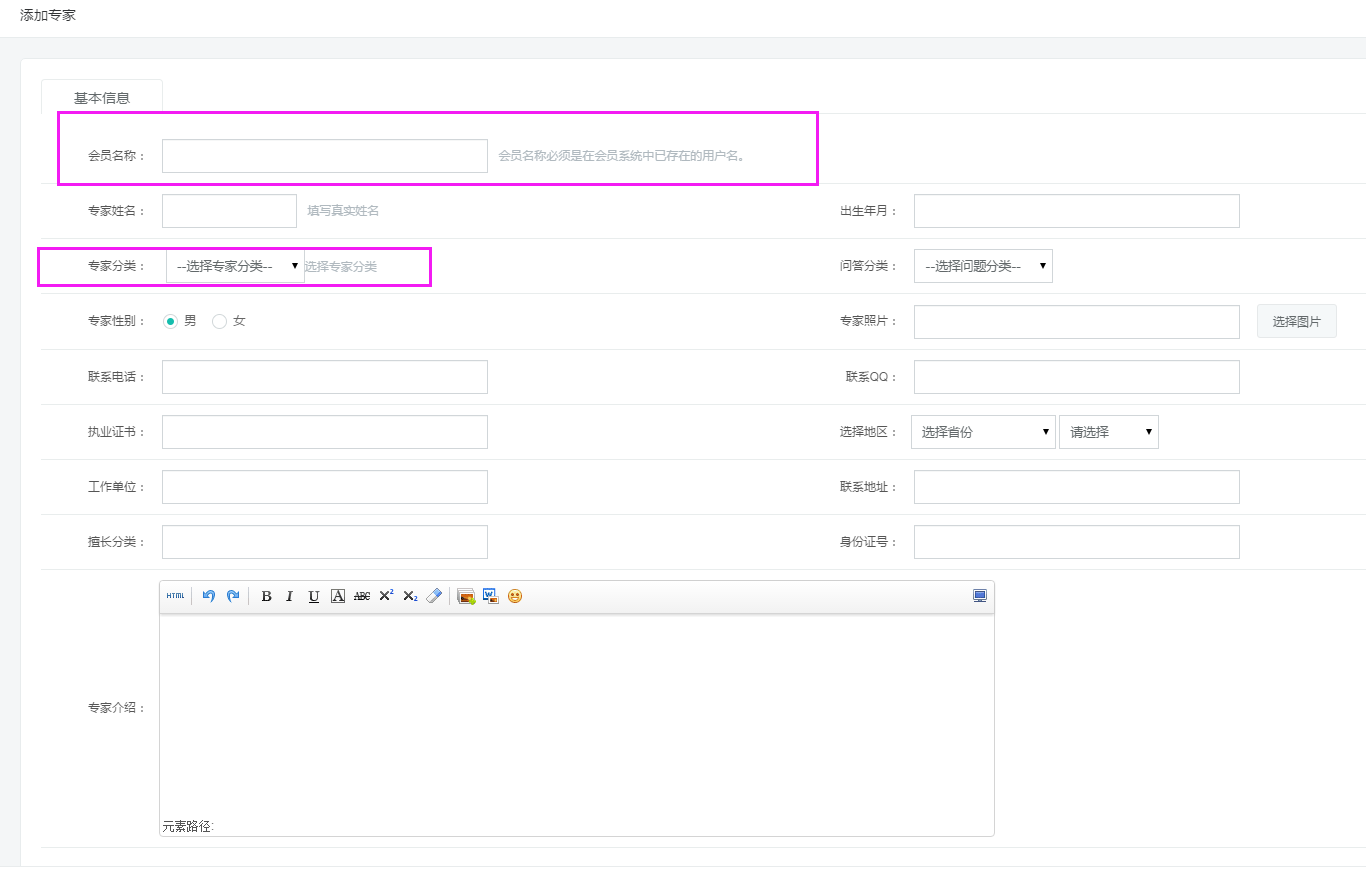Toggle bold formatting in editor
The width and height of the screenshot is (1366, 870).
pos(266,596)
